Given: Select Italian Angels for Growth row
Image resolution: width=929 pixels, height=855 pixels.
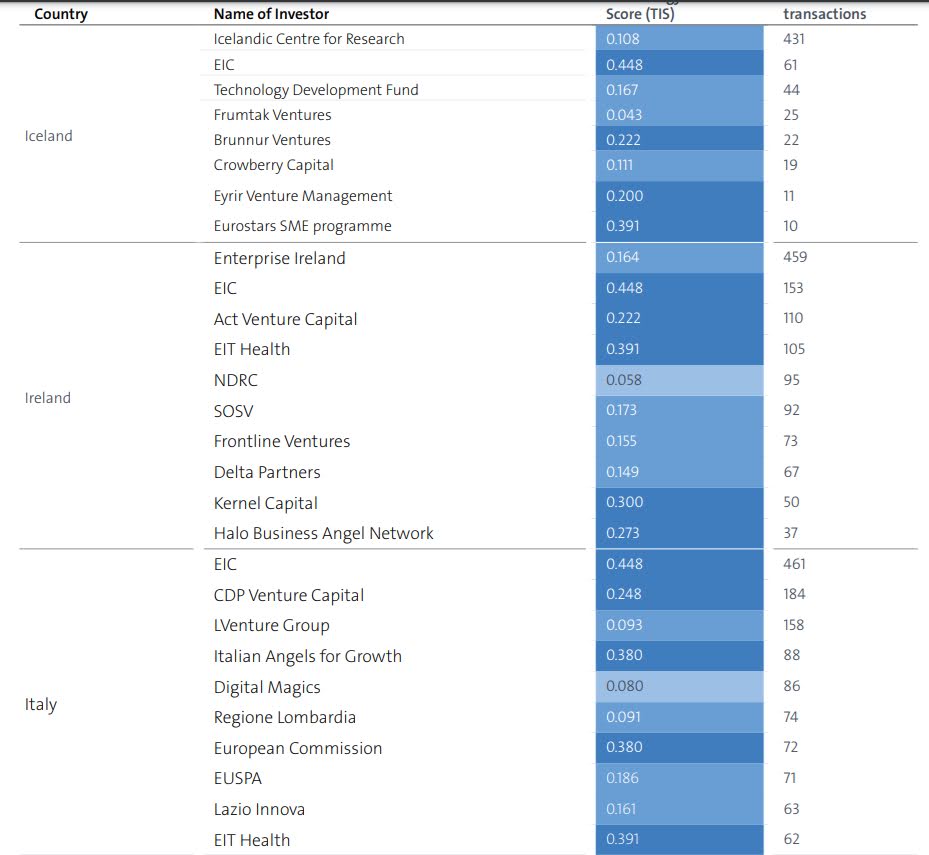Looking at the screenshot, I should (307, 657).
